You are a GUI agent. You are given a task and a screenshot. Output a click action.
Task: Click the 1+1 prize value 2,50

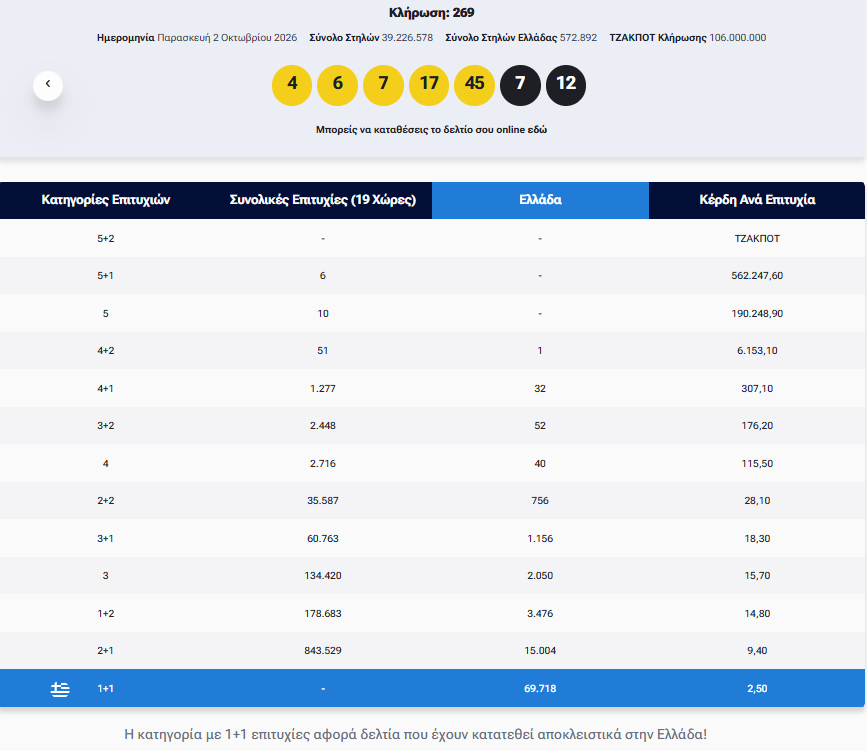(x=757, y=689)
